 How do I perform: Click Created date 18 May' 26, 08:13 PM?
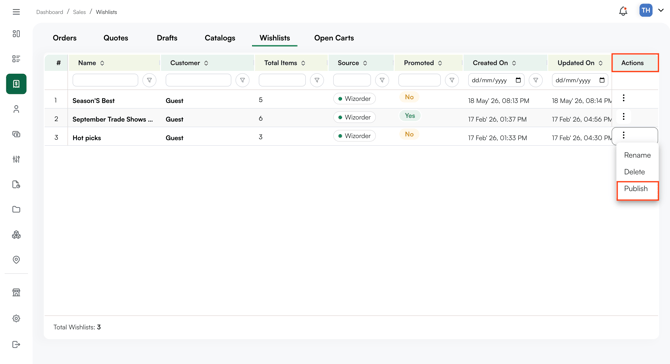(x=499, y=101)
